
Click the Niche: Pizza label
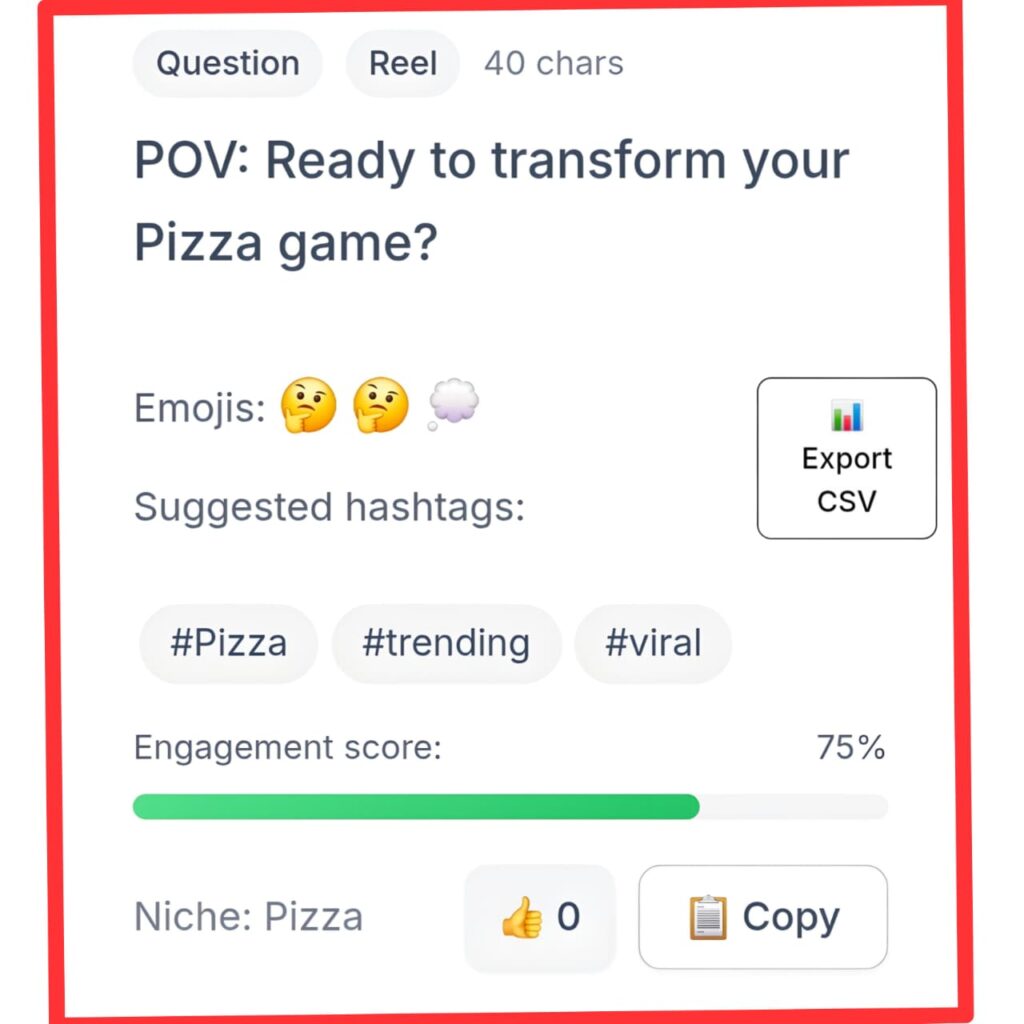248,916
